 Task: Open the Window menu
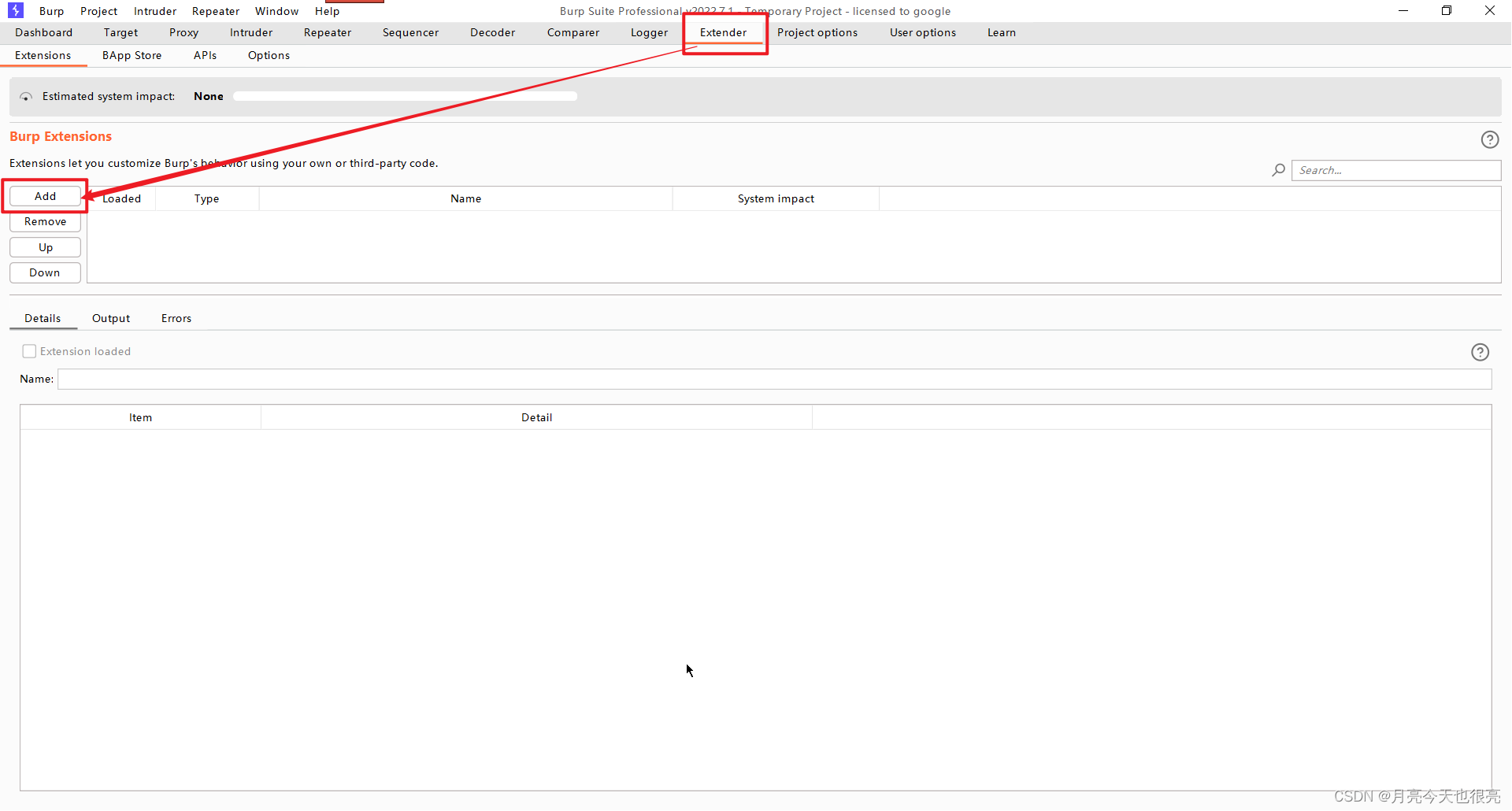tap(276, 11)
